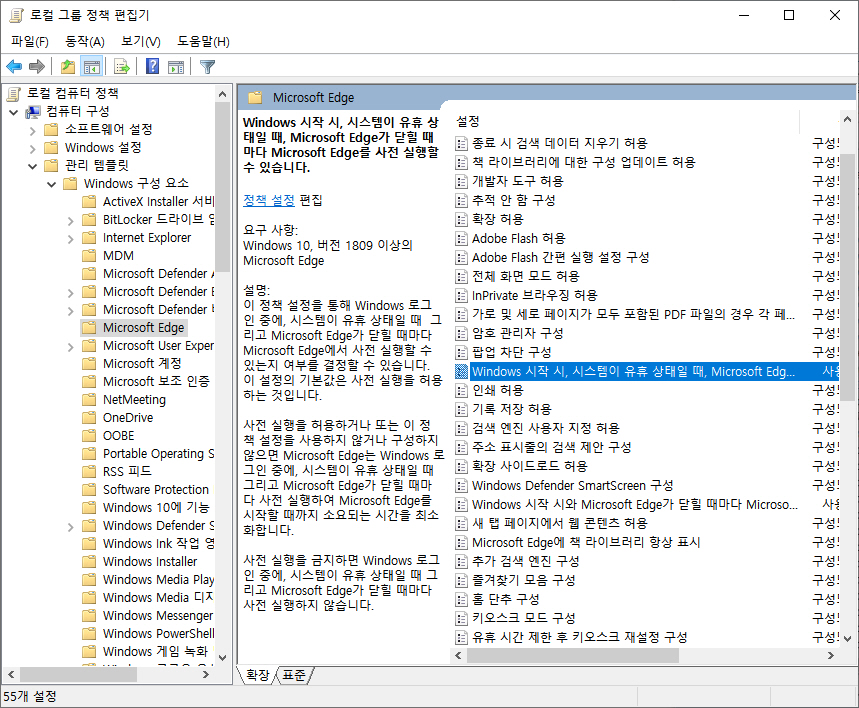Toggle the show/hide action pane icon
This screenshot has width=859, height=708.
coord(176,67)
